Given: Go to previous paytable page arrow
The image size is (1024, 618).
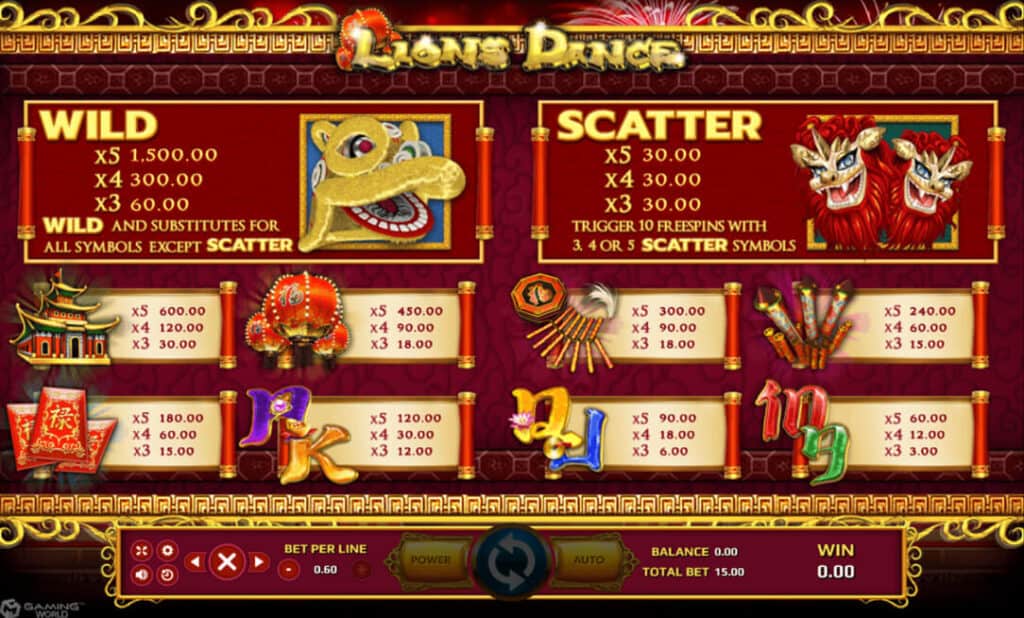Looking at the screenshot, I should 194,562.
